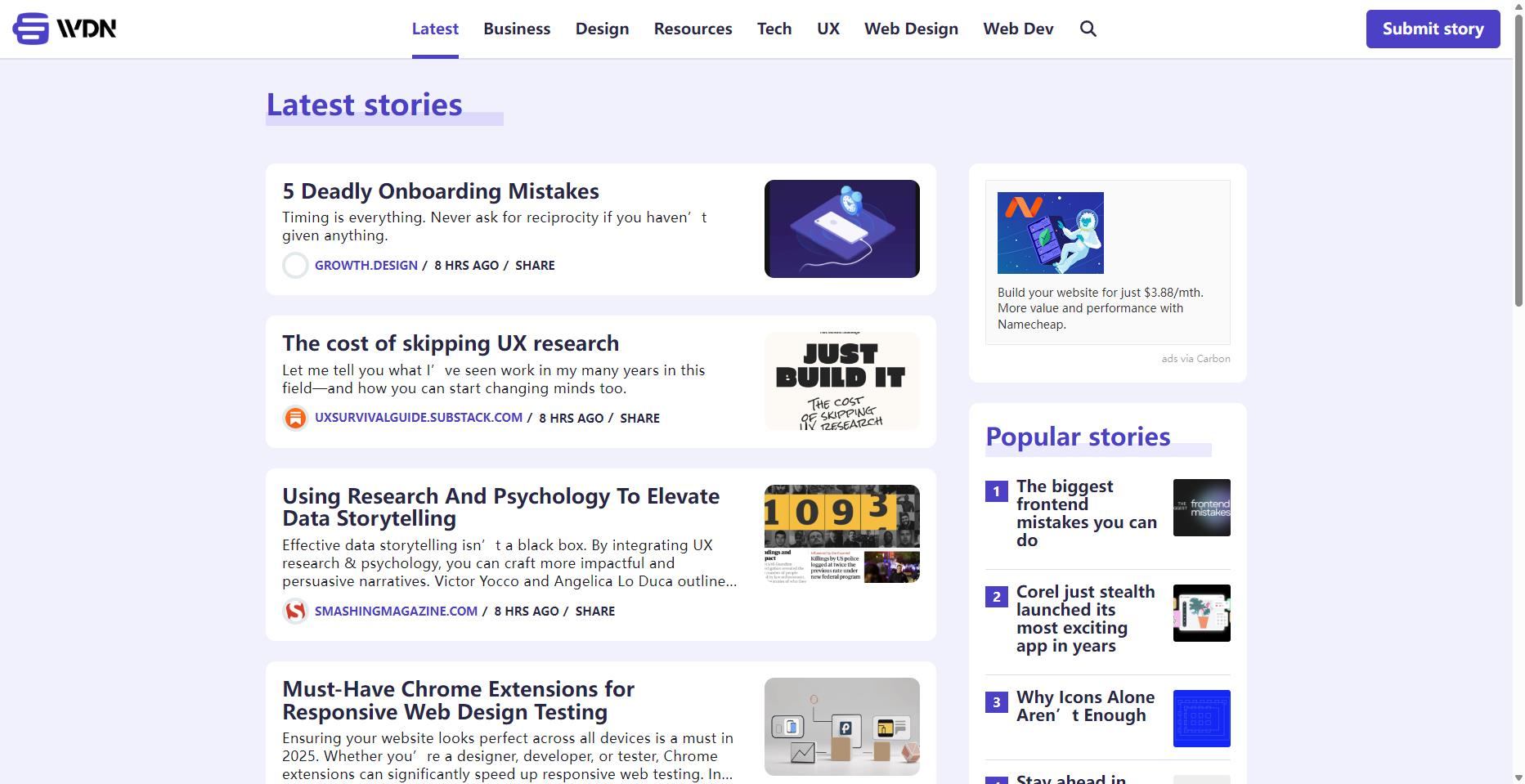Click the Corel app popular thumbnail

coord(1202,613)
